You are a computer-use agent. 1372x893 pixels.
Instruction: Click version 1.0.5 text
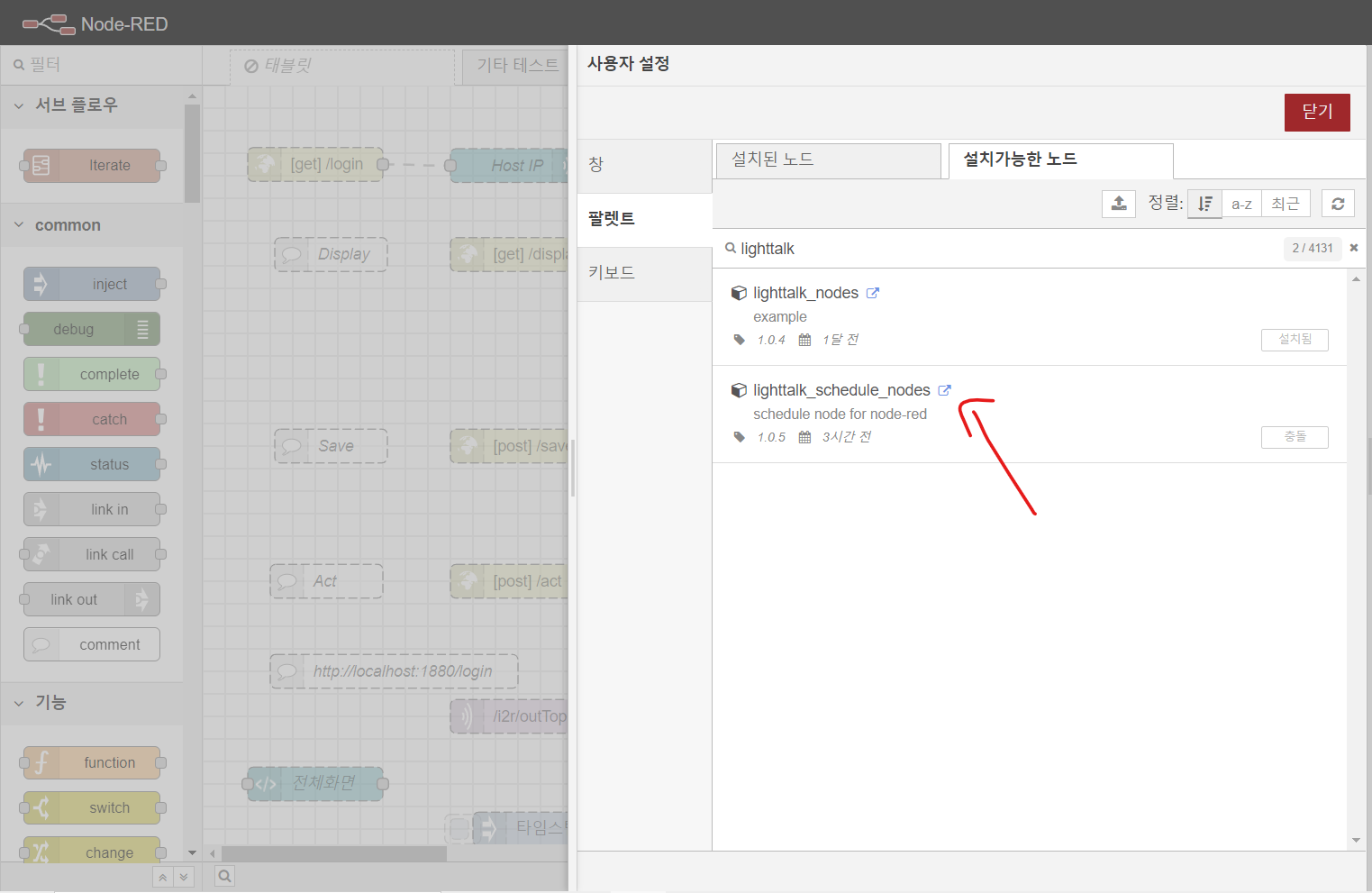(771, 437)
